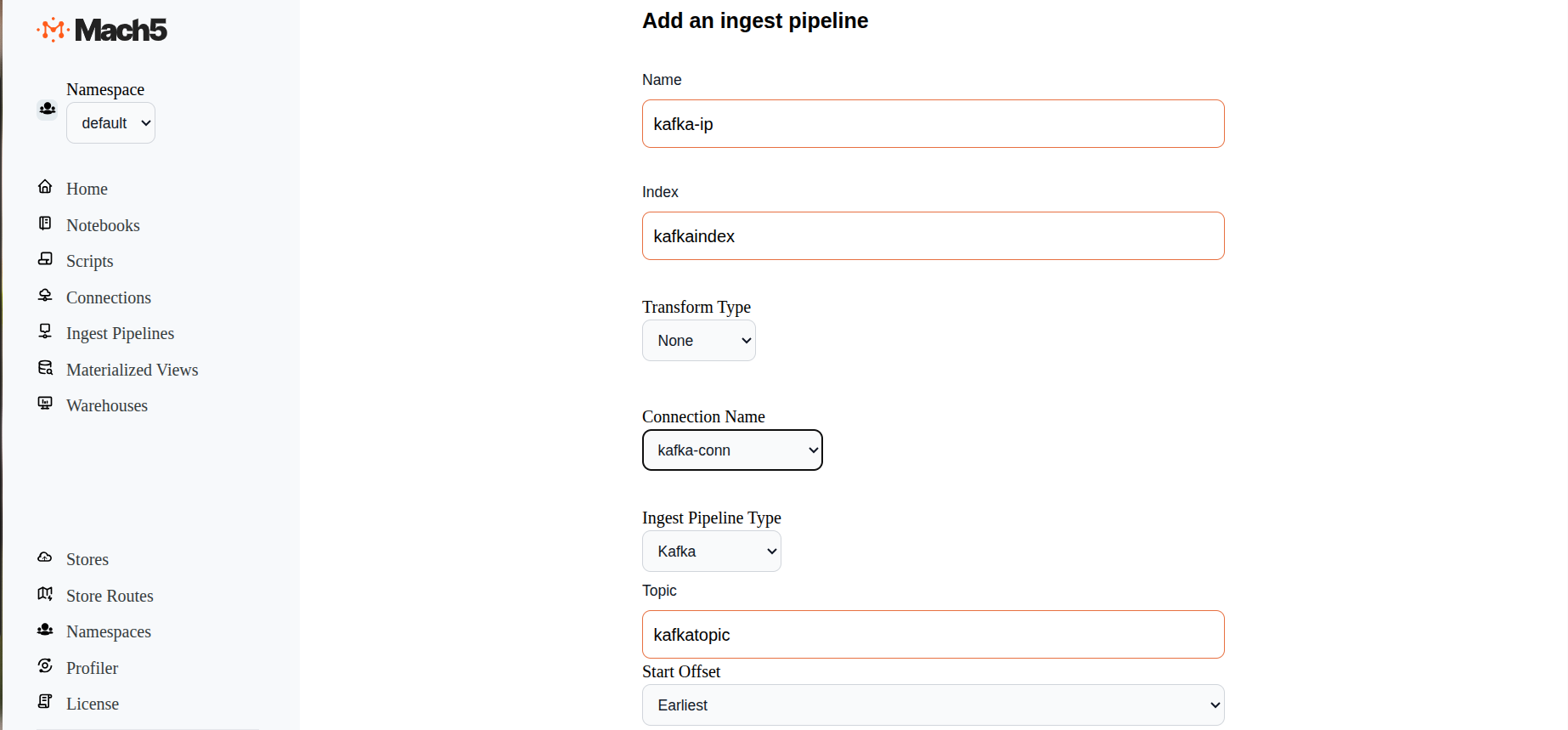Viewport: 1568px width, 730px height.
Task: Select the Store Routes map icon
Action: point(45,593)
